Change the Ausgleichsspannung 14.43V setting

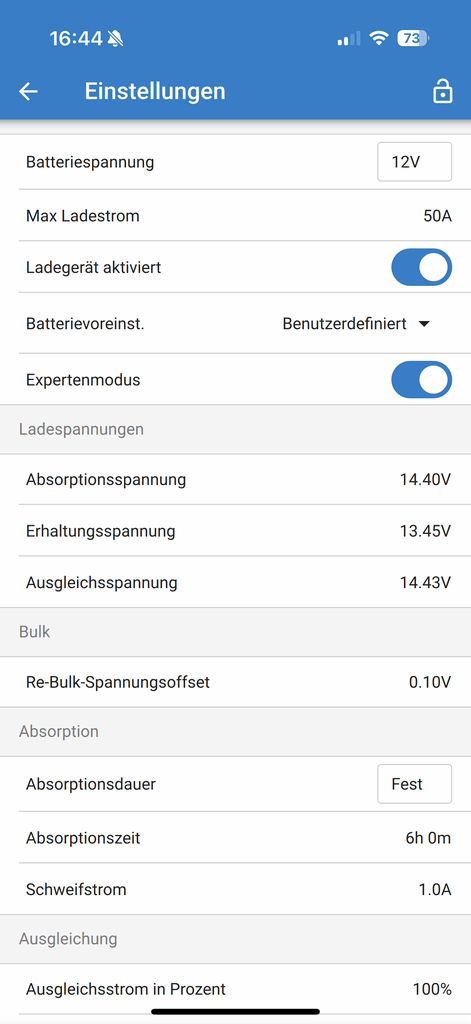point(235,582)
